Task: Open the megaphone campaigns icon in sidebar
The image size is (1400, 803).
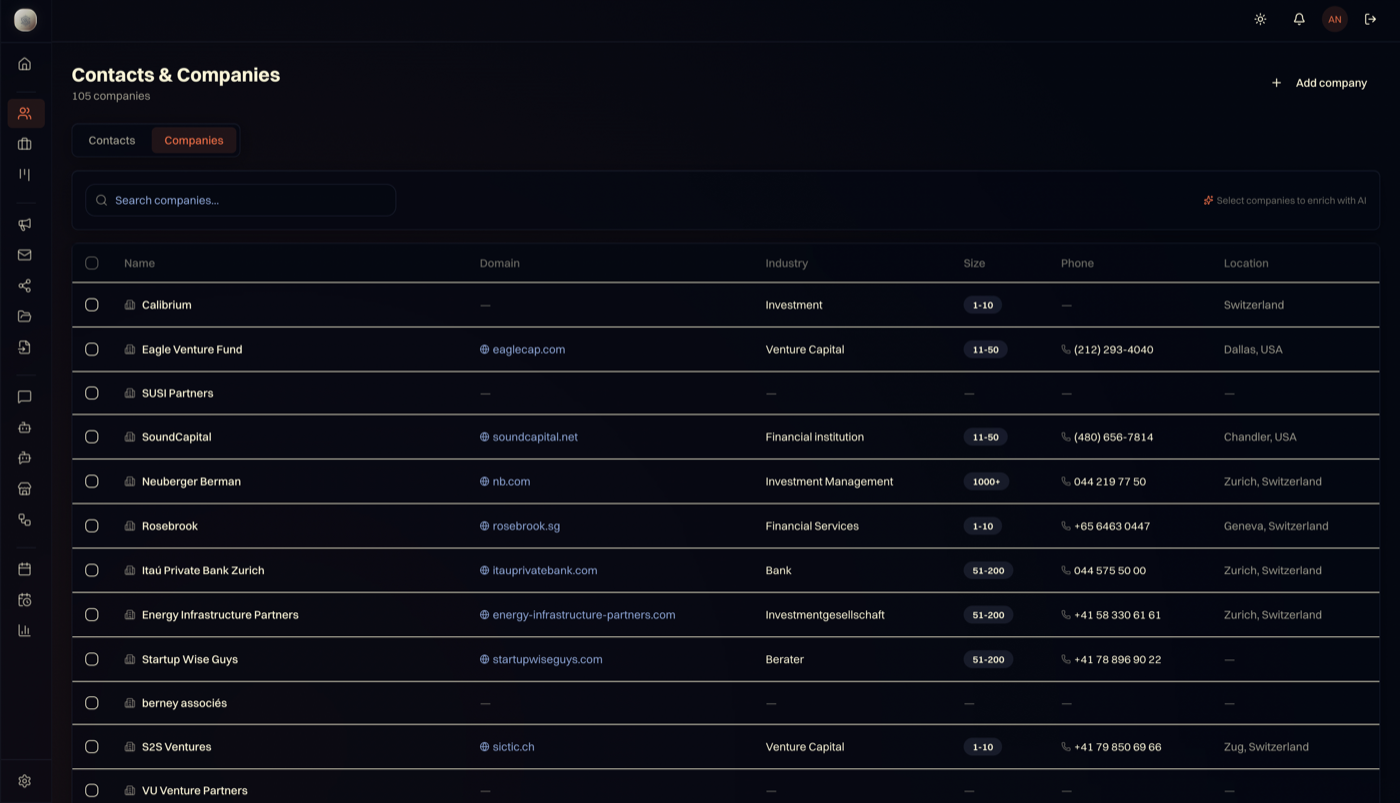Action: pyautogui.click(x=25, y=224)
